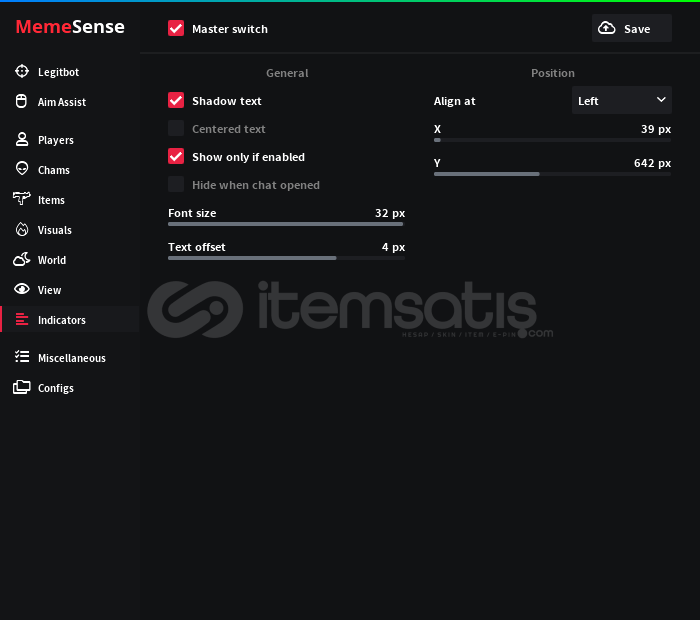
Task: Enable Centered text checkbox
Action: [176, 129]
